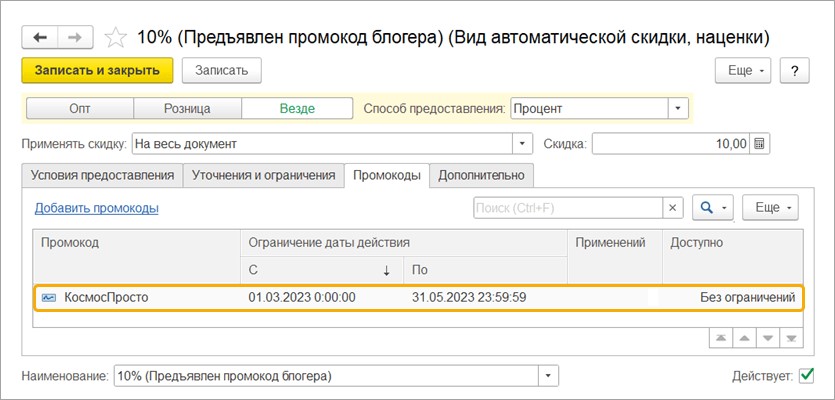
Task: Open the Уточнения и ограничения tab
Action: [263, 175]
